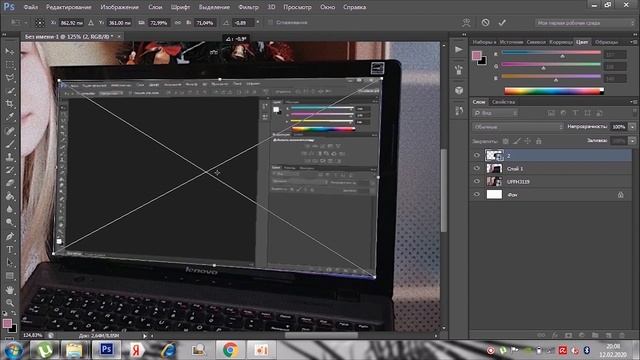Open the workspace selector dropdown
The image size is (640, 360).
(585, 23)
